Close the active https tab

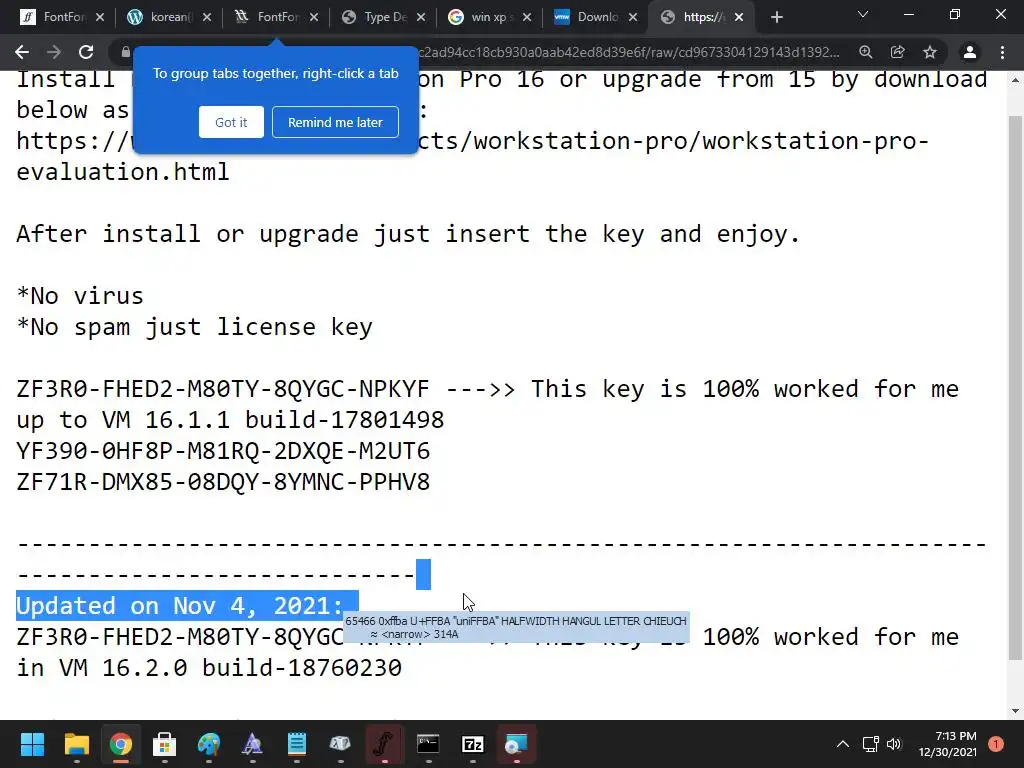739,18
